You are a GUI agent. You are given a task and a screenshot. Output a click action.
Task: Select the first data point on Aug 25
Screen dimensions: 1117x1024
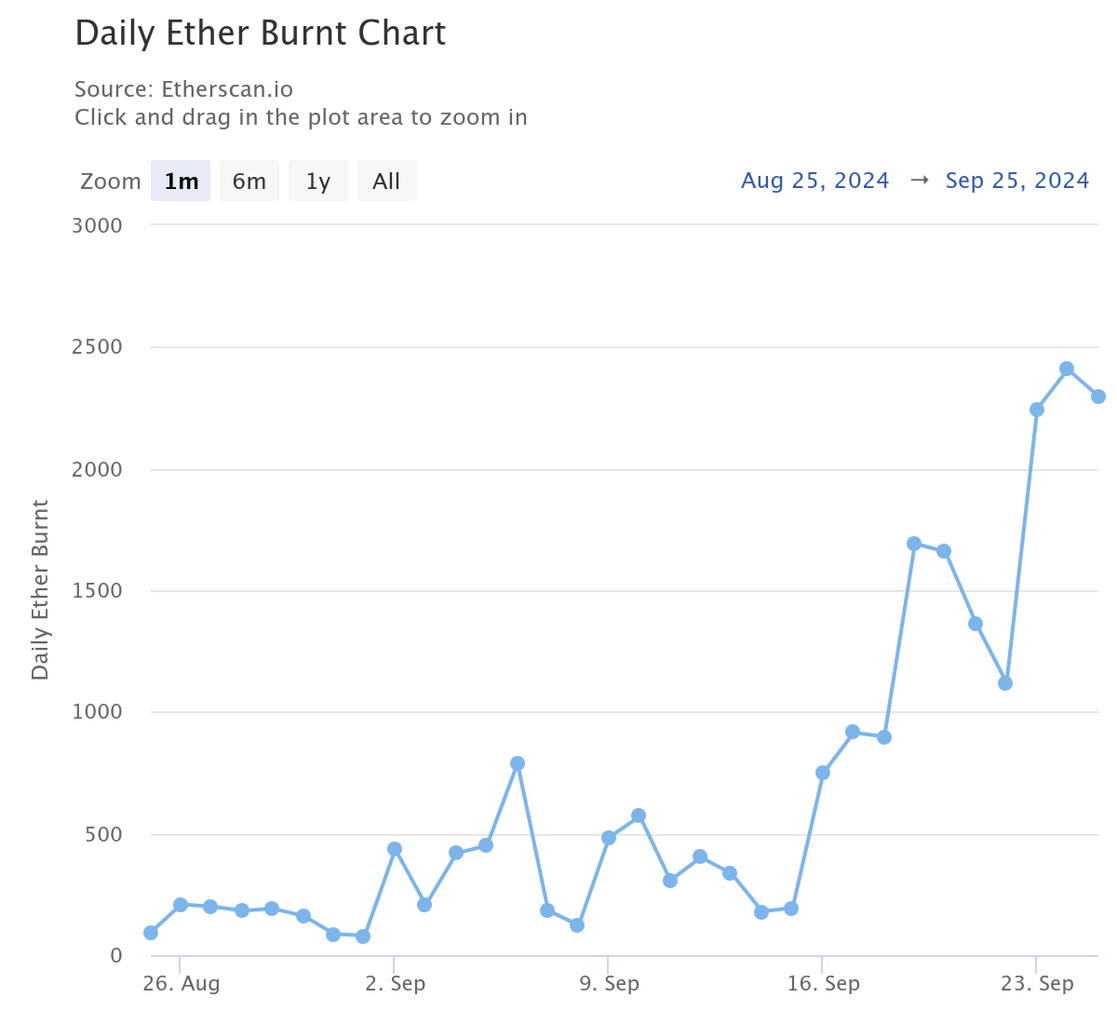151,933
